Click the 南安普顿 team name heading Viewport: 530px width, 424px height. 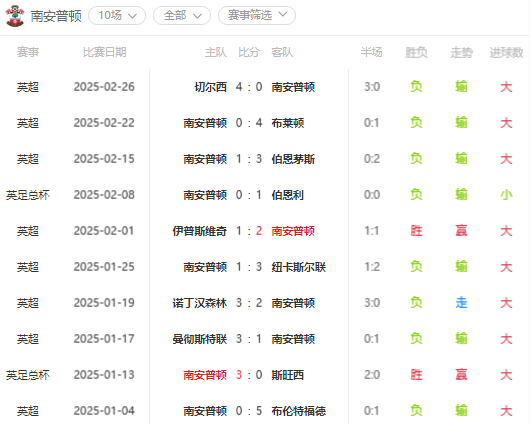click(56, 16)
